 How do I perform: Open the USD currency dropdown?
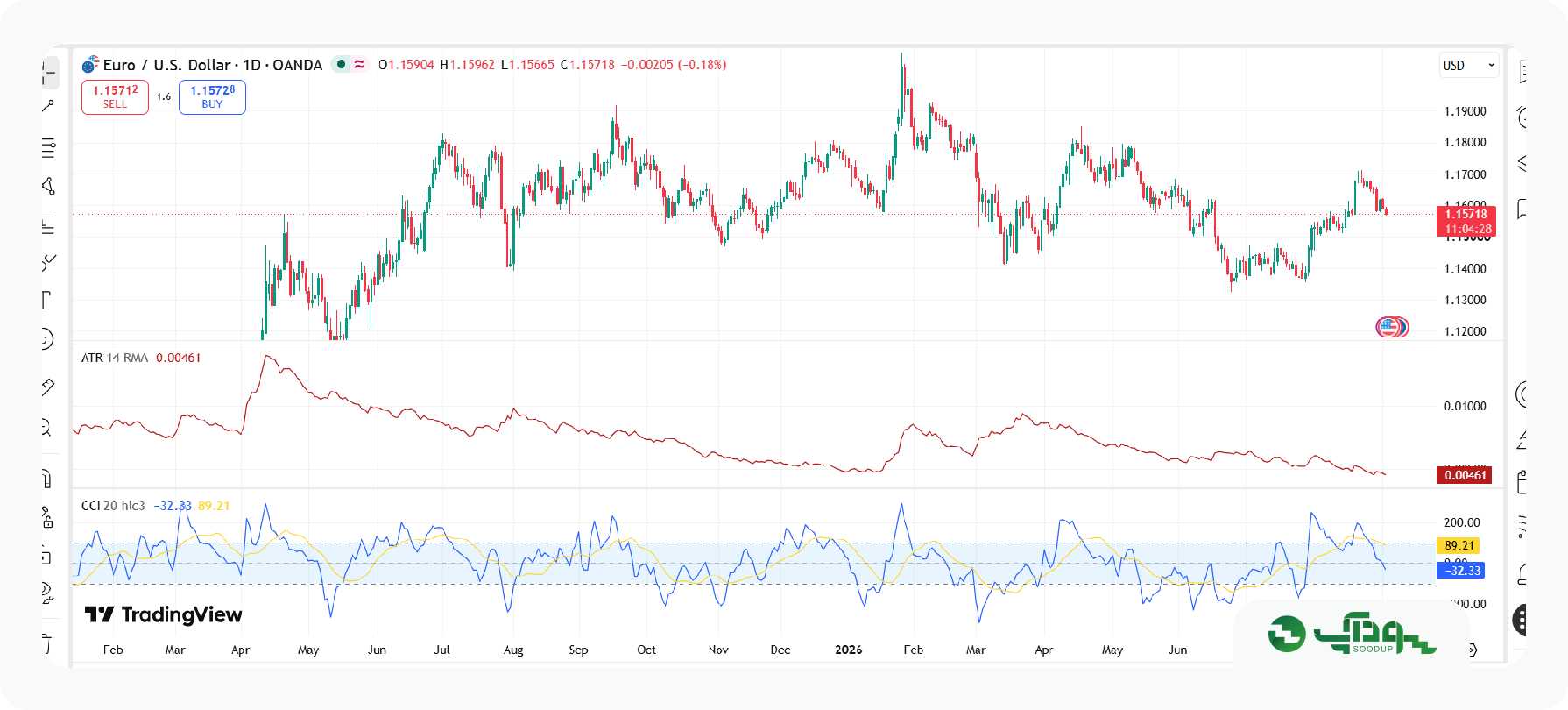[1469, 66]
